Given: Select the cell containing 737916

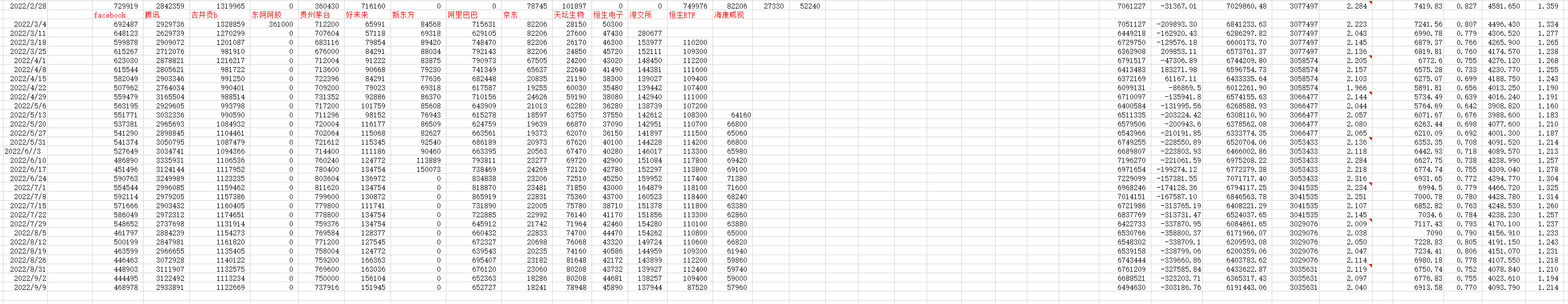Looking at the screenshot, I should tap(321, 287).
